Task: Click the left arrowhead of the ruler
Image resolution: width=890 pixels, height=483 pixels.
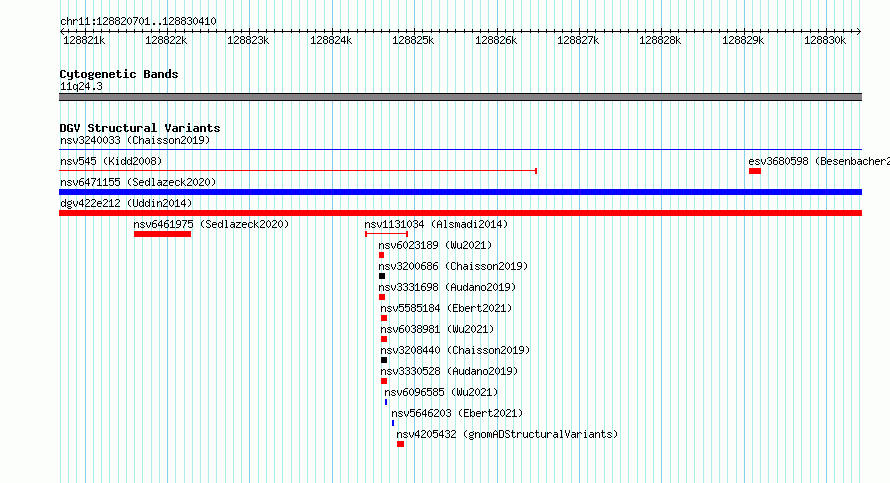Action: (x=62, y=32)
